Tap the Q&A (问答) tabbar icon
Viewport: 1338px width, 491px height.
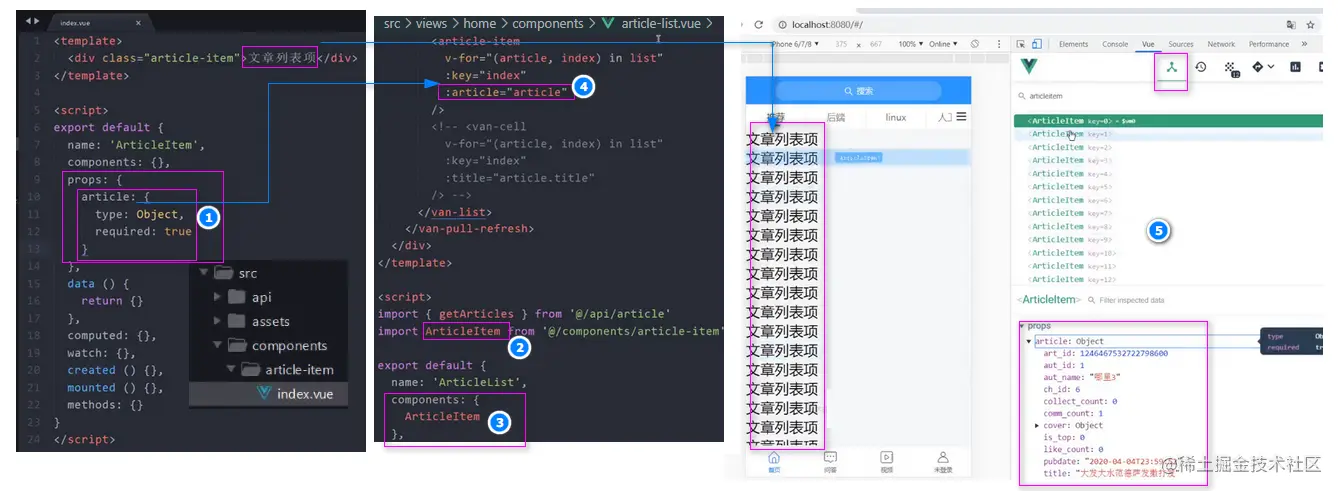[x=831, y=460]
